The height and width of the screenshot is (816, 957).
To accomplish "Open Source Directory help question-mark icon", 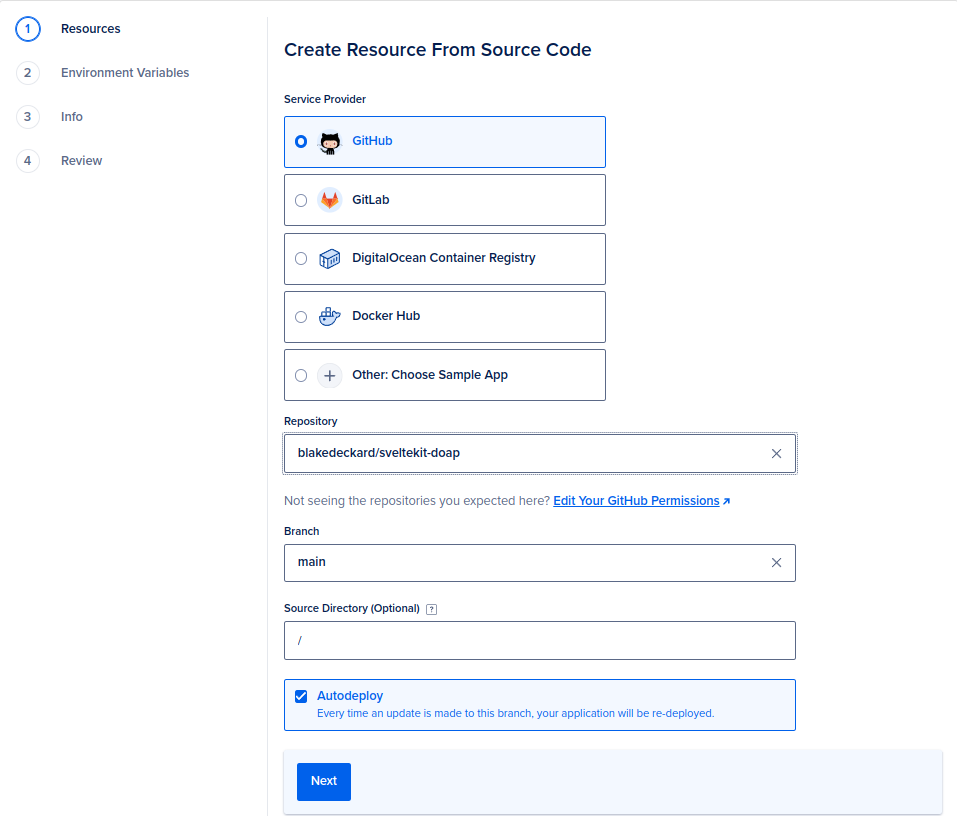I will 432,609.
